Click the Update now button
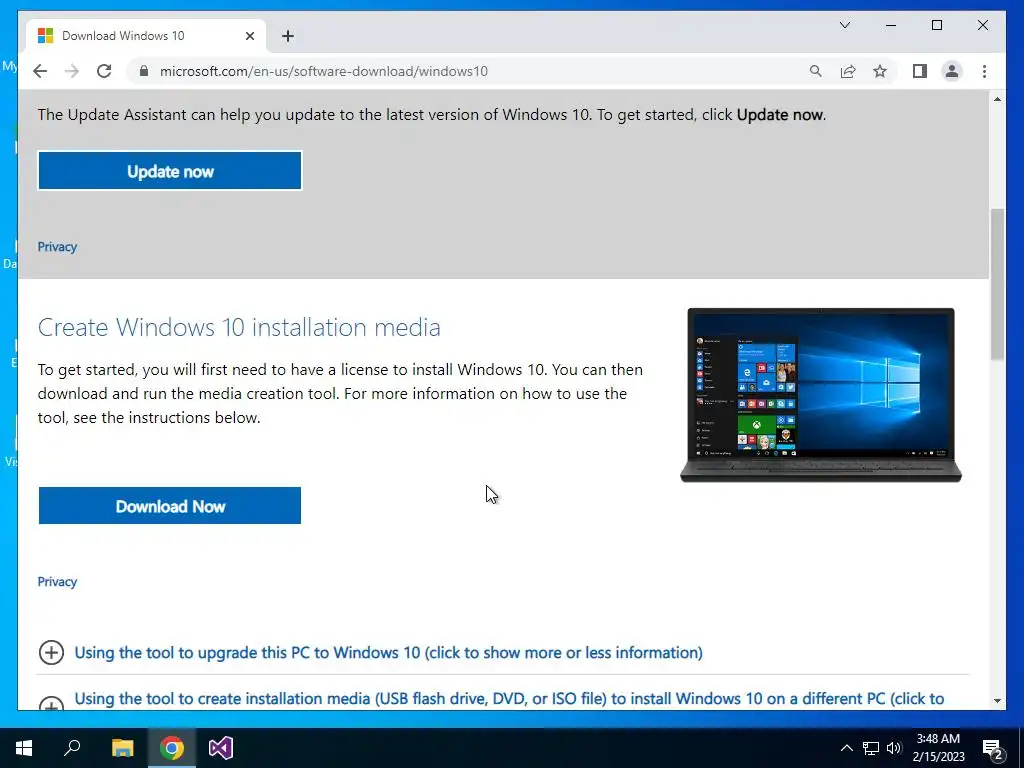Image resolution: width=1024 pixels, height=768 pixels. (170, 170)
